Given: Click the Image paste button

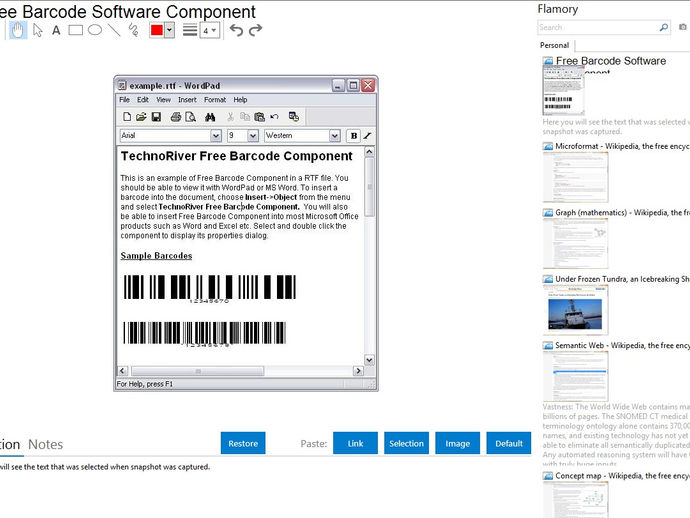Looking at the screenshot, I should coord(457,443).
